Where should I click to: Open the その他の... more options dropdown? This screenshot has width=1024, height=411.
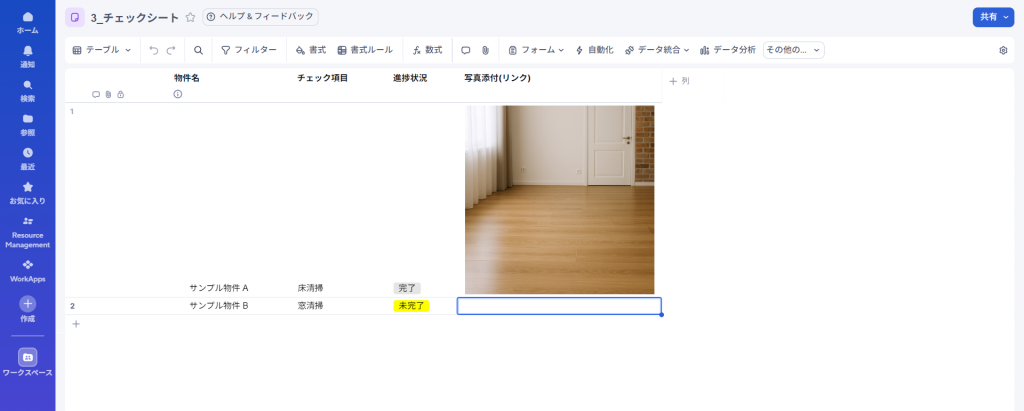tap(793, 50)
